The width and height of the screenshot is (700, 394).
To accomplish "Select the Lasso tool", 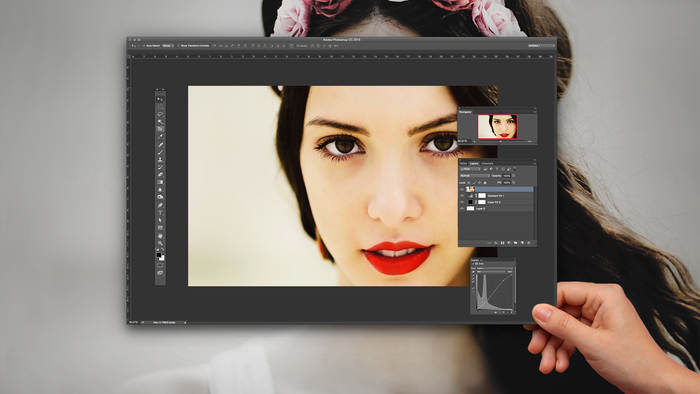I will (160, 114).
